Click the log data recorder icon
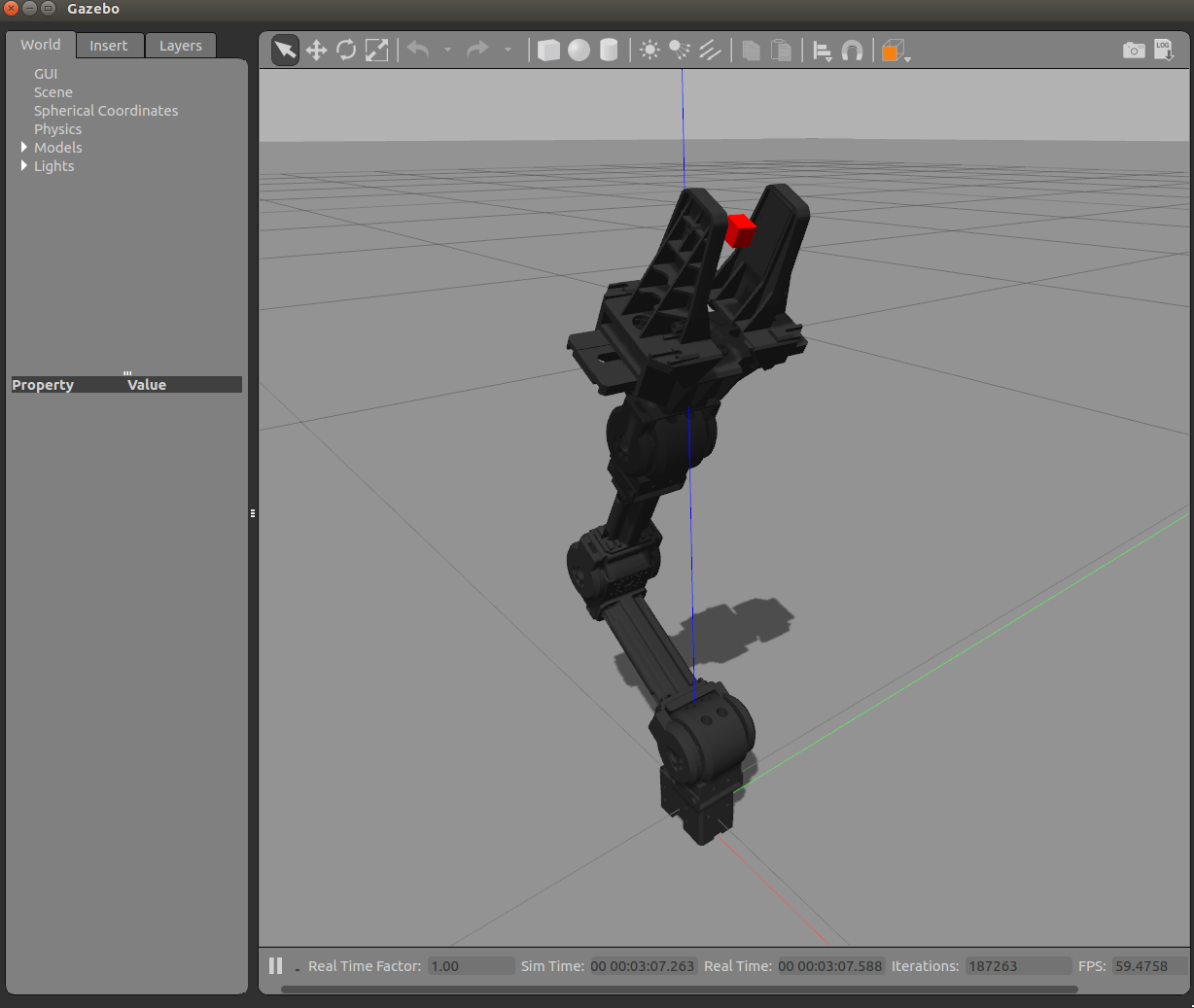Viewport: 1194px width, 1008px height. point(1164,51)
